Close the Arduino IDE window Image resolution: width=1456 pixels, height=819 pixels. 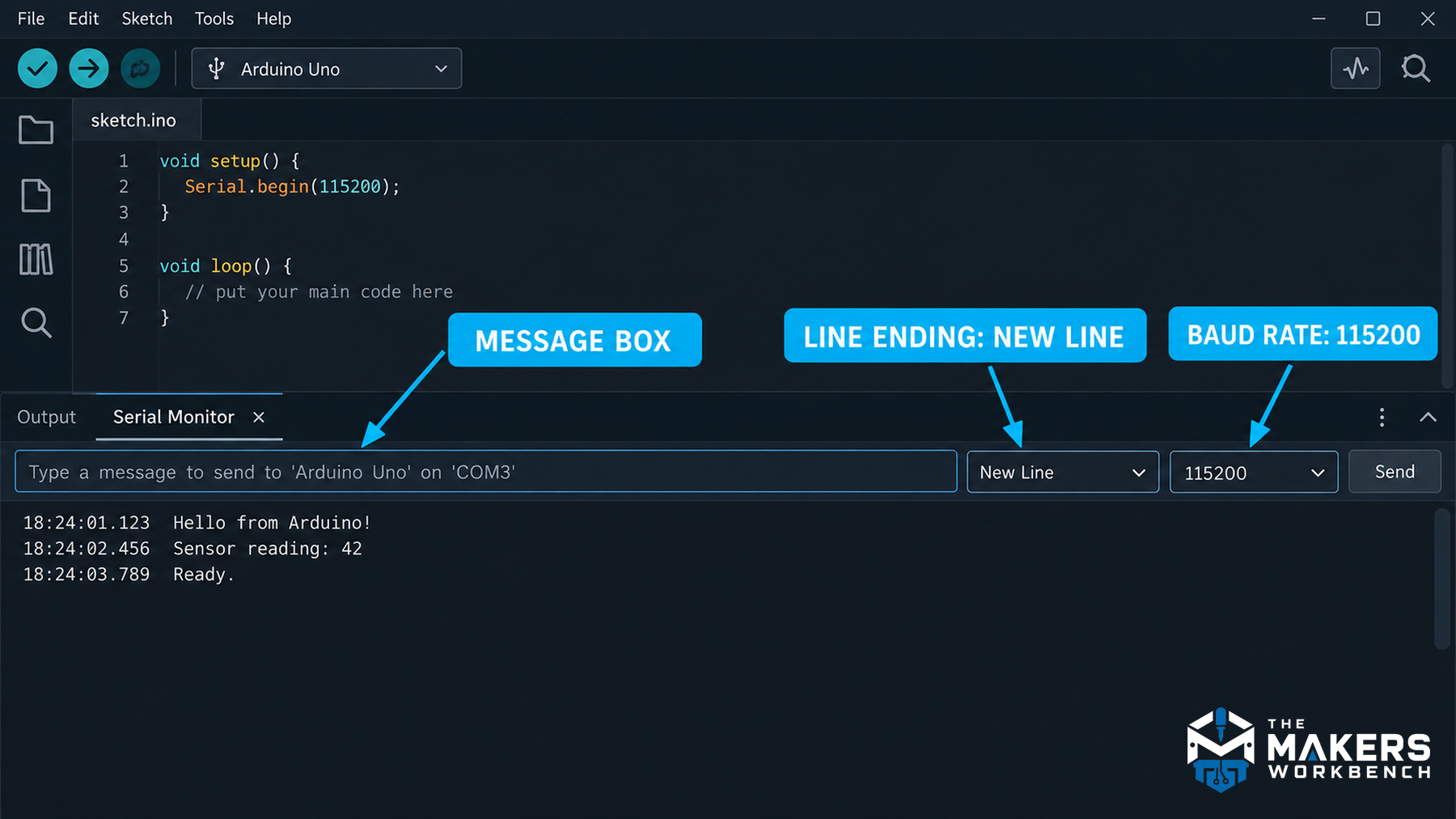point(1428,19)
